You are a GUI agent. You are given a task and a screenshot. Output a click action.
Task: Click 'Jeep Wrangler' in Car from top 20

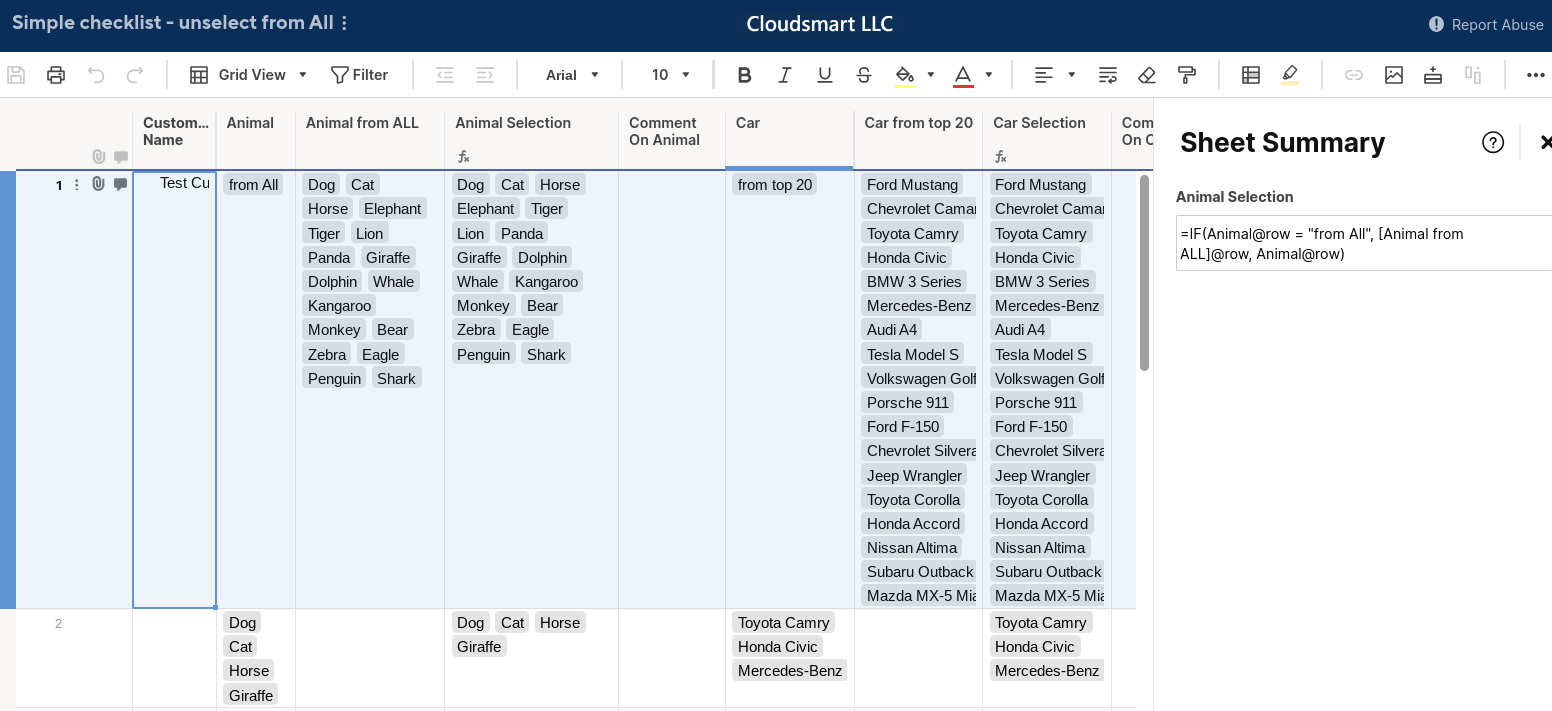coord(914,475)
